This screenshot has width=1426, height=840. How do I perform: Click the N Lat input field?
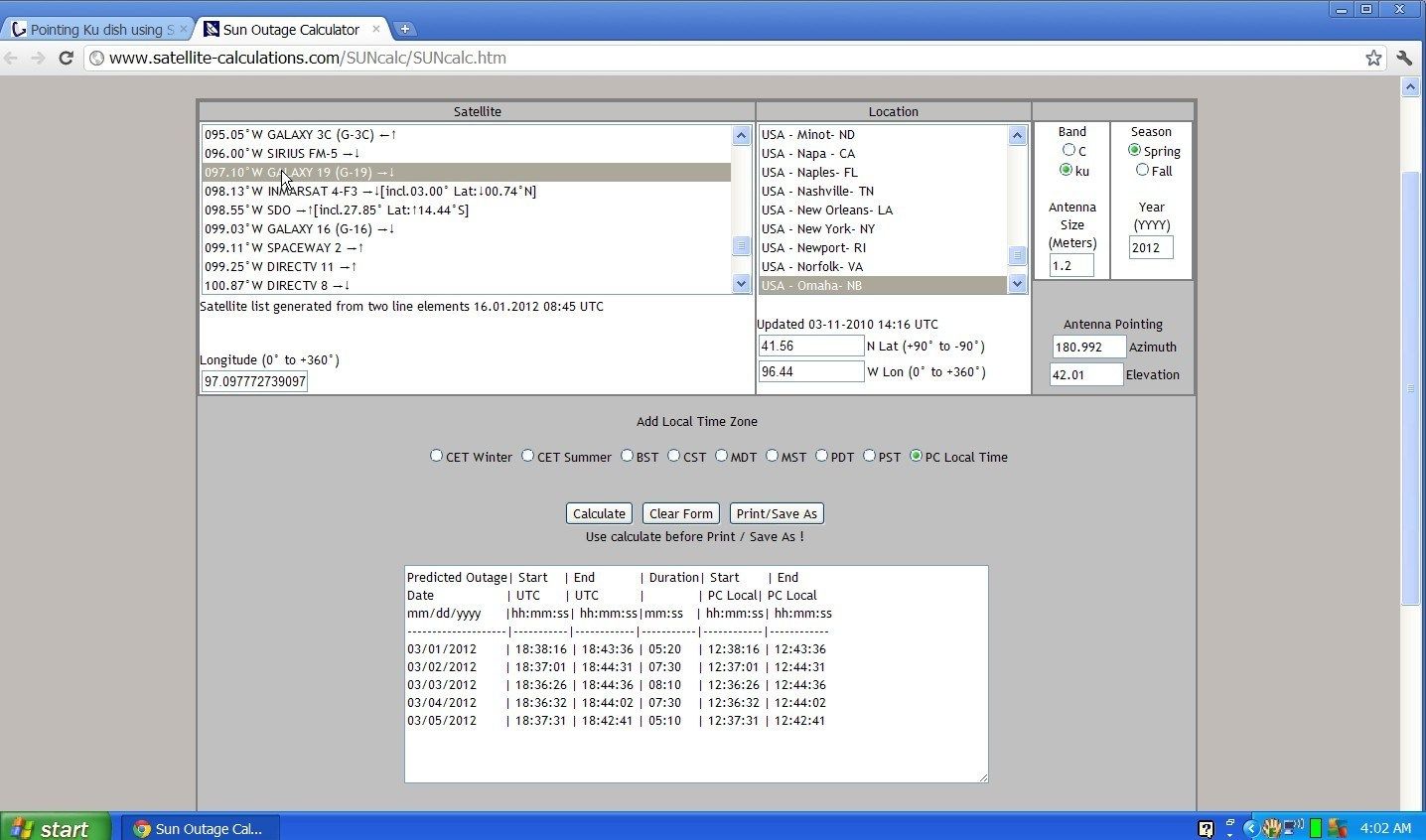(811, 346)
